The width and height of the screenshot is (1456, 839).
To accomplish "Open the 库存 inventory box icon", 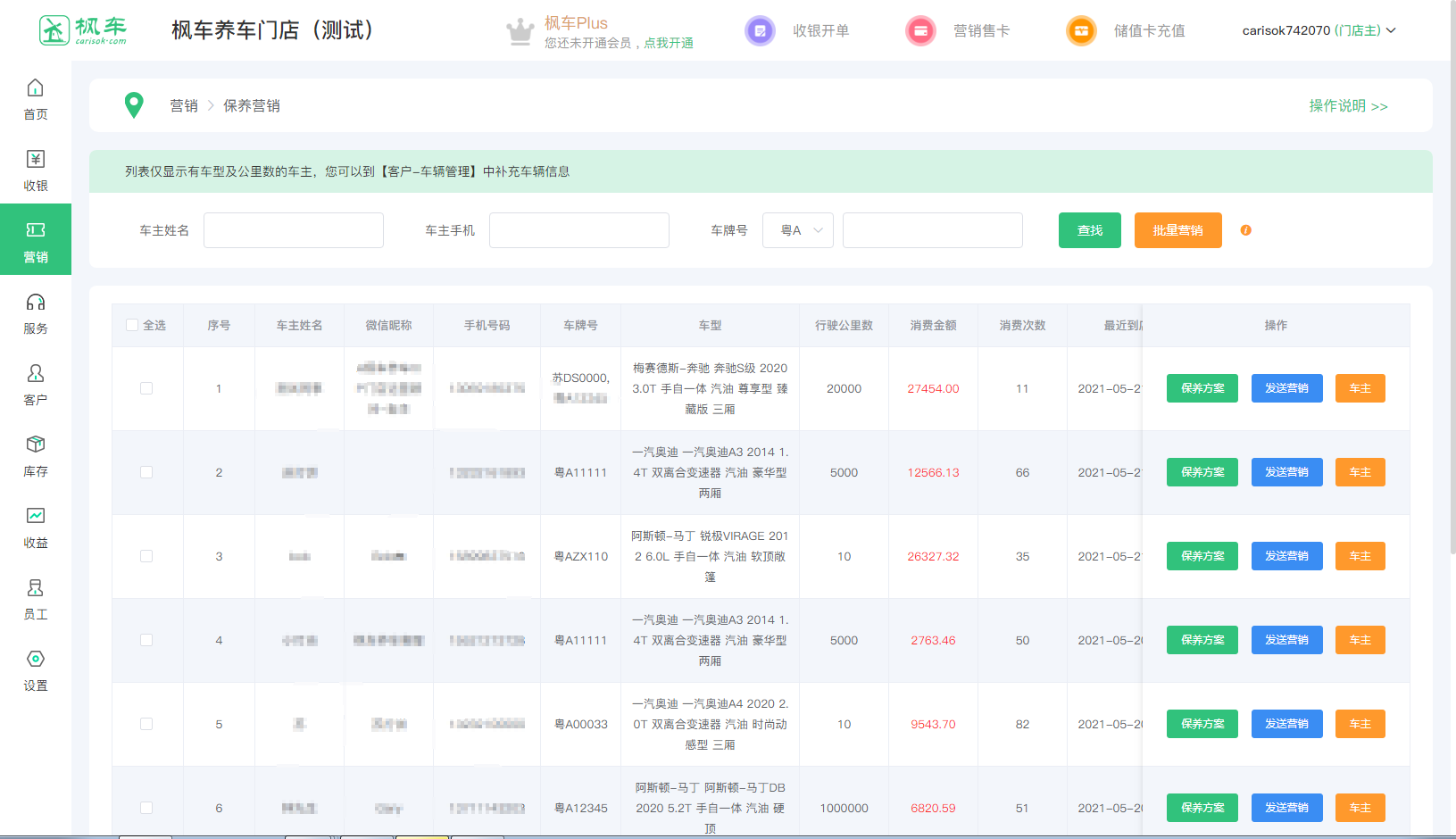I will [35, 445].
